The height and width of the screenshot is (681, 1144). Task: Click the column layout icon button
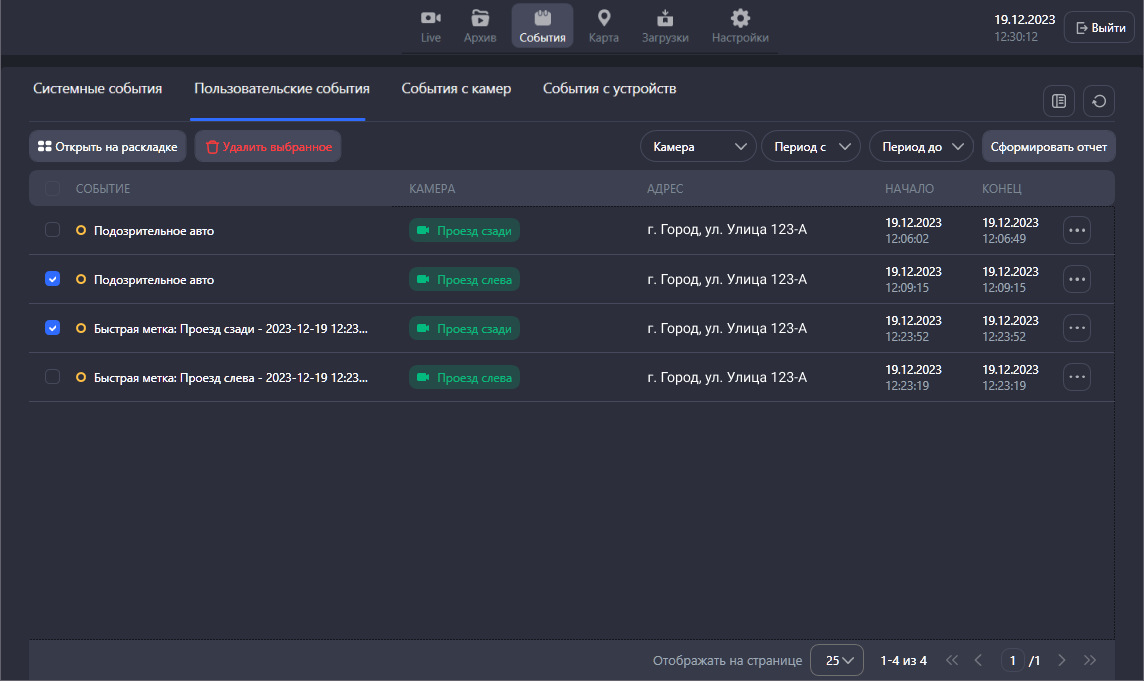click(x=1059, y=101)
